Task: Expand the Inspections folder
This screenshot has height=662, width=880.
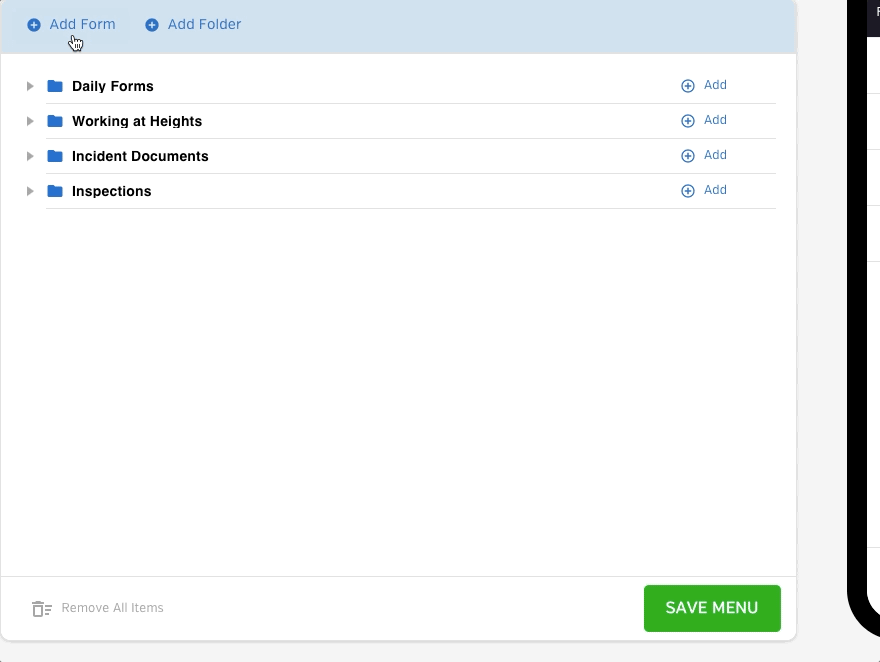Action: [x=30, y=191]
